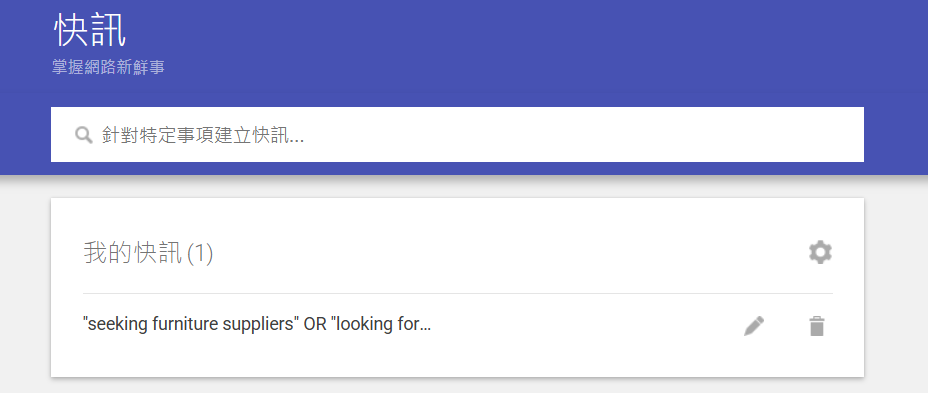Click the (1) alert count number
The height and width of the screenshot is (393, 928).
(x=200, y=254)
